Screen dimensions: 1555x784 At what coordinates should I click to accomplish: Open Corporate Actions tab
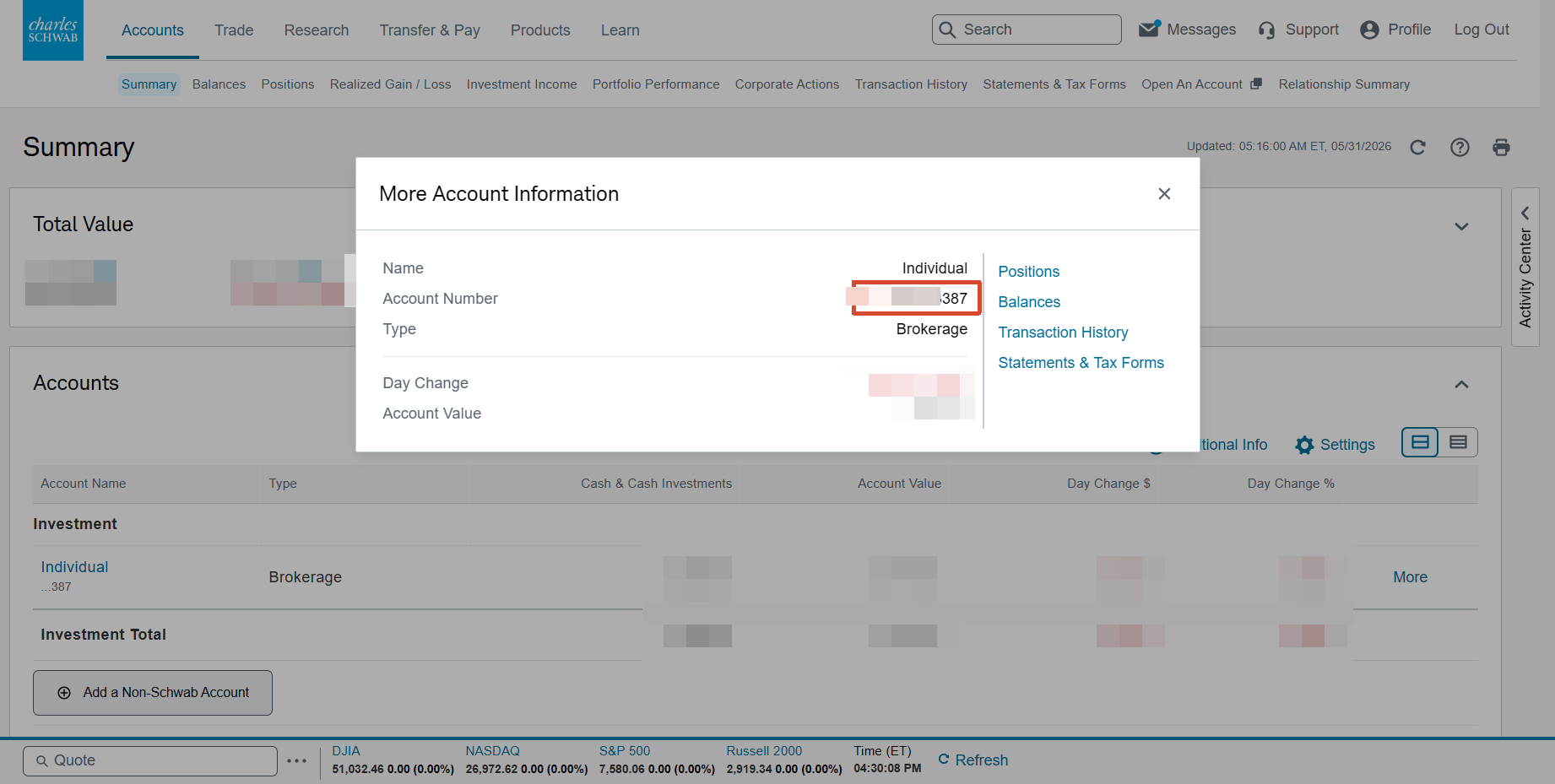pyautogui.click(x=788, y=84)
